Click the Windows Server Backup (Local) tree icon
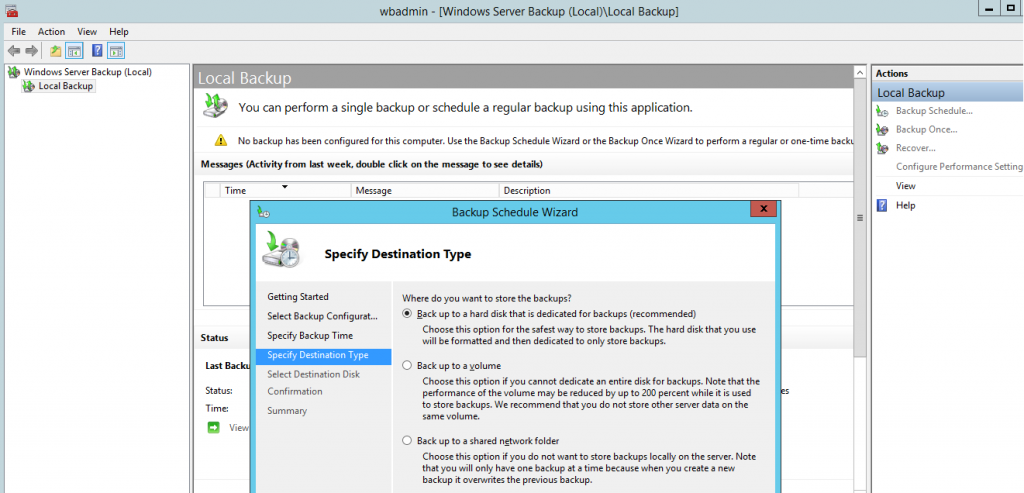This screenshot has width=1024, height=493. point(14,72)
